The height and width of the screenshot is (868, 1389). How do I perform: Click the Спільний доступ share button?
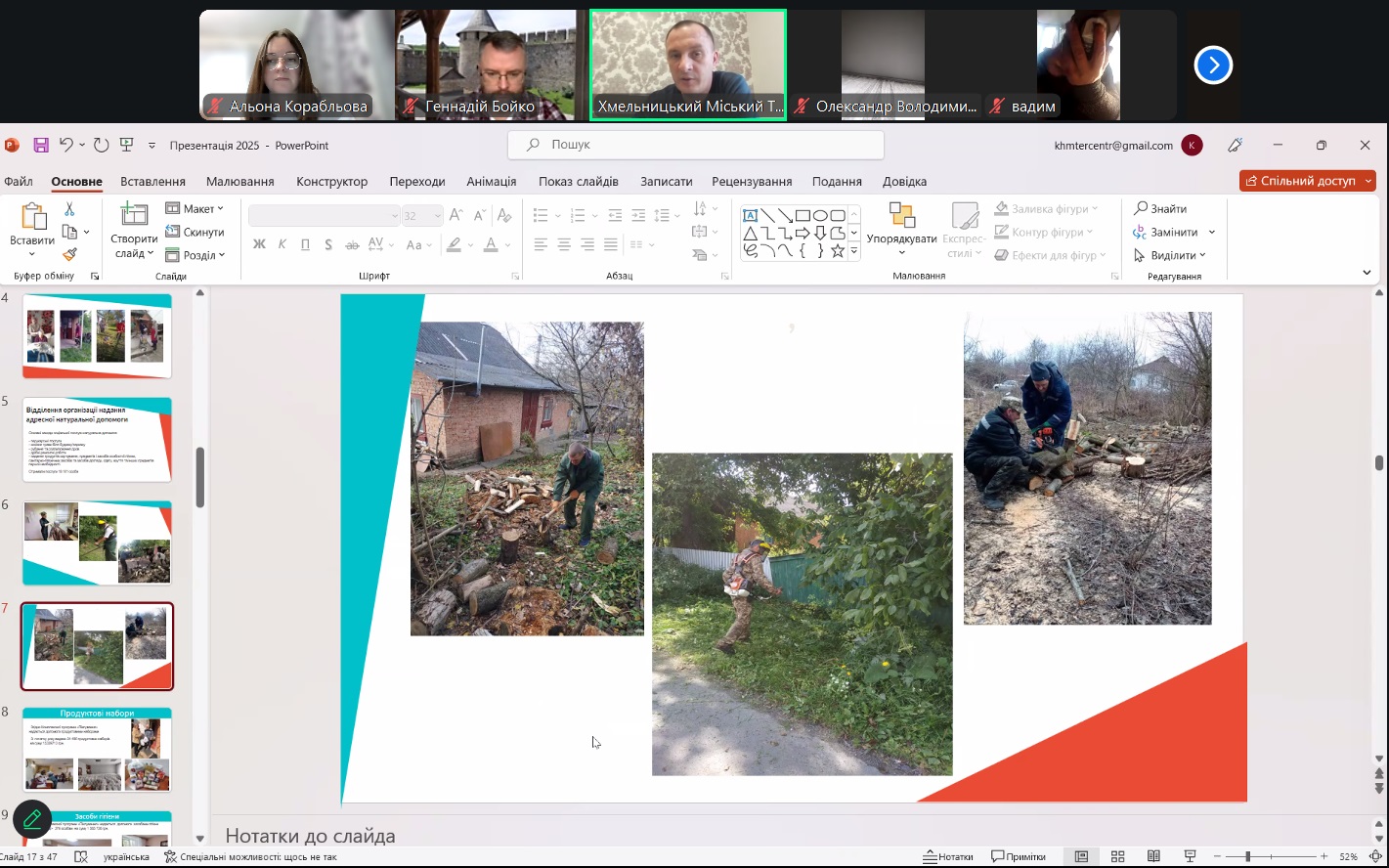pos(1307,181)
